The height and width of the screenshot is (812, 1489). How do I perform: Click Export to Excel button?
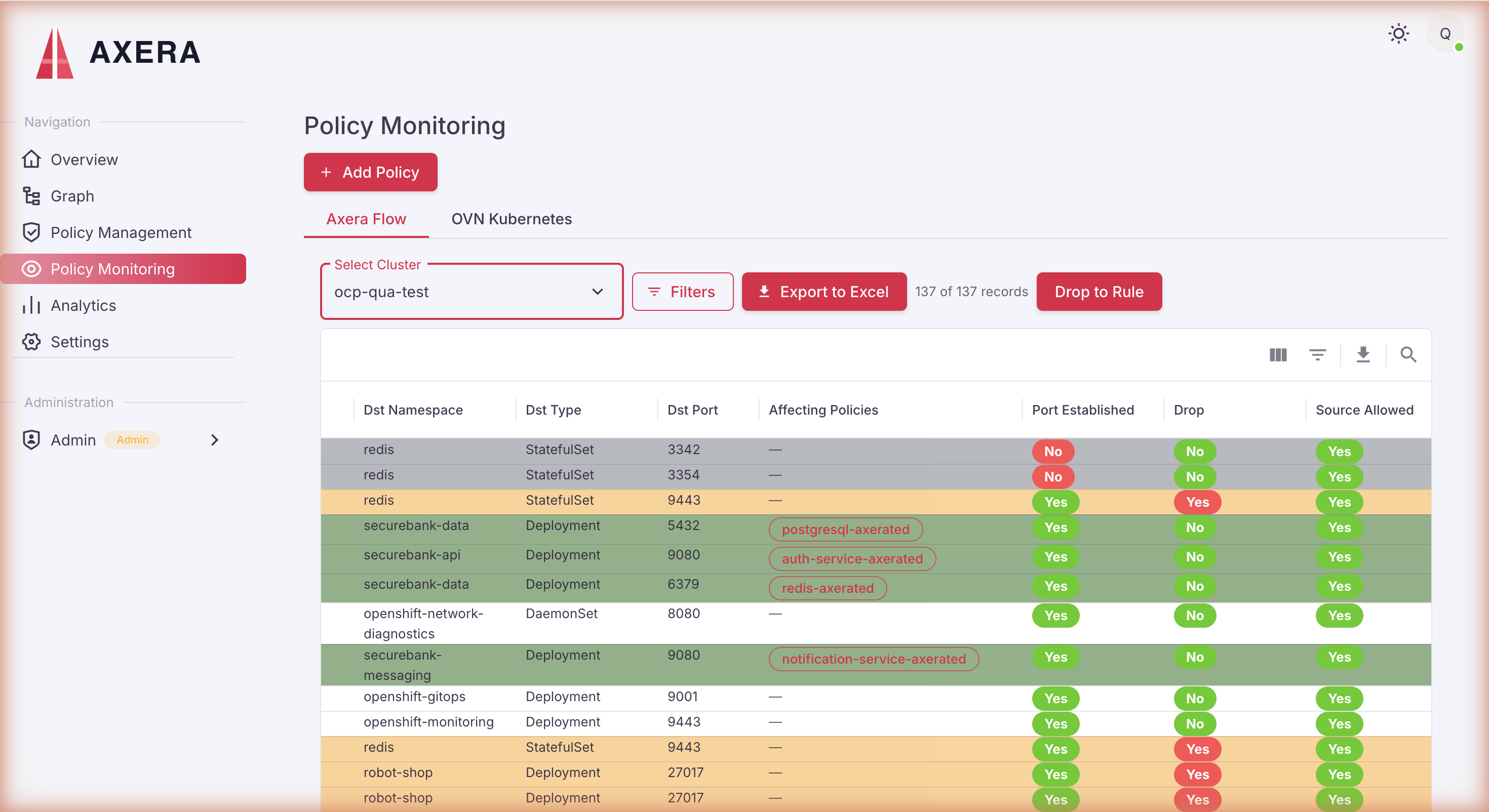824,292
